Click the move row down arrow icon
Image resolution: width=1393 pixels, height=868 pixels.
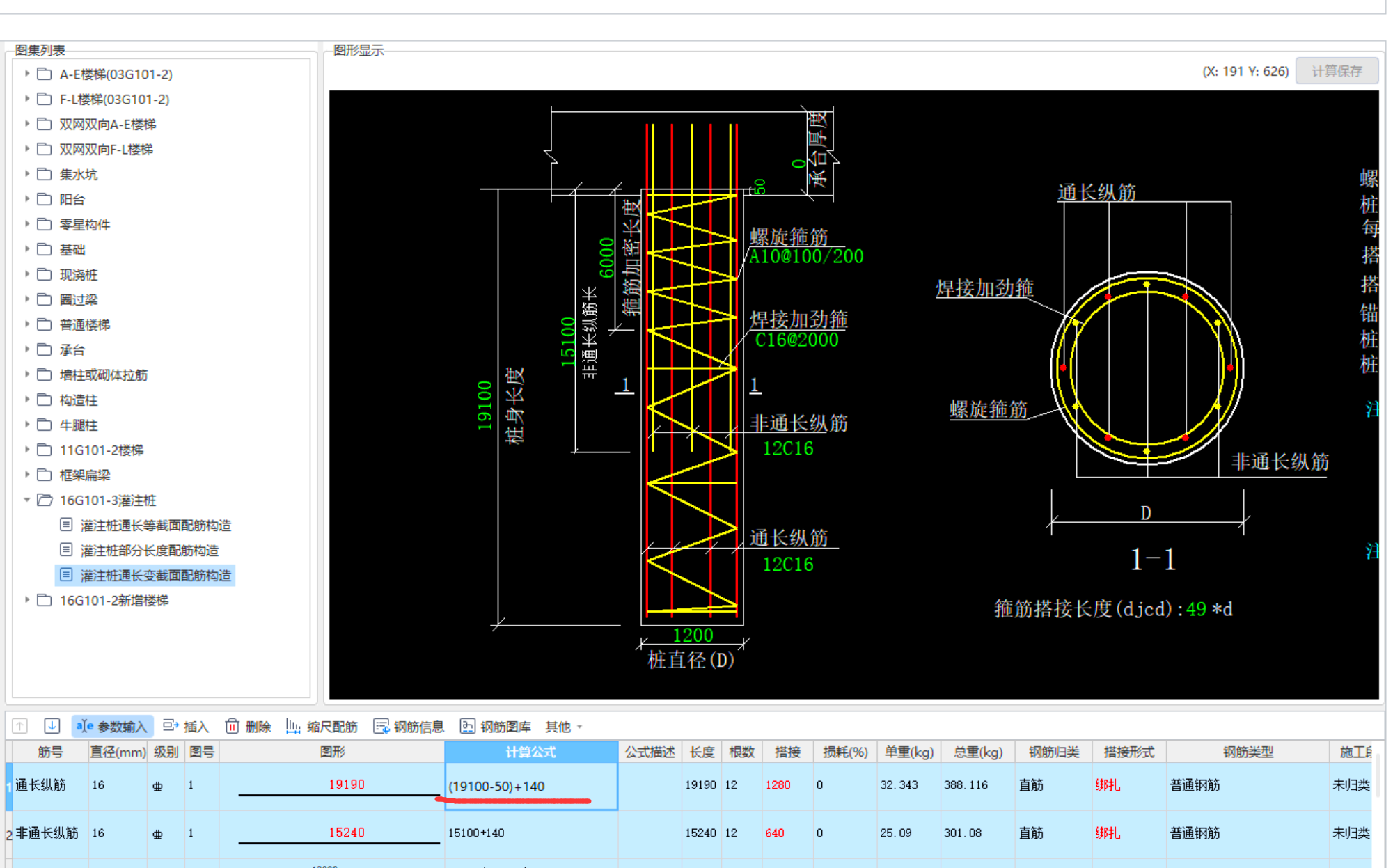[x=52, y=726]
